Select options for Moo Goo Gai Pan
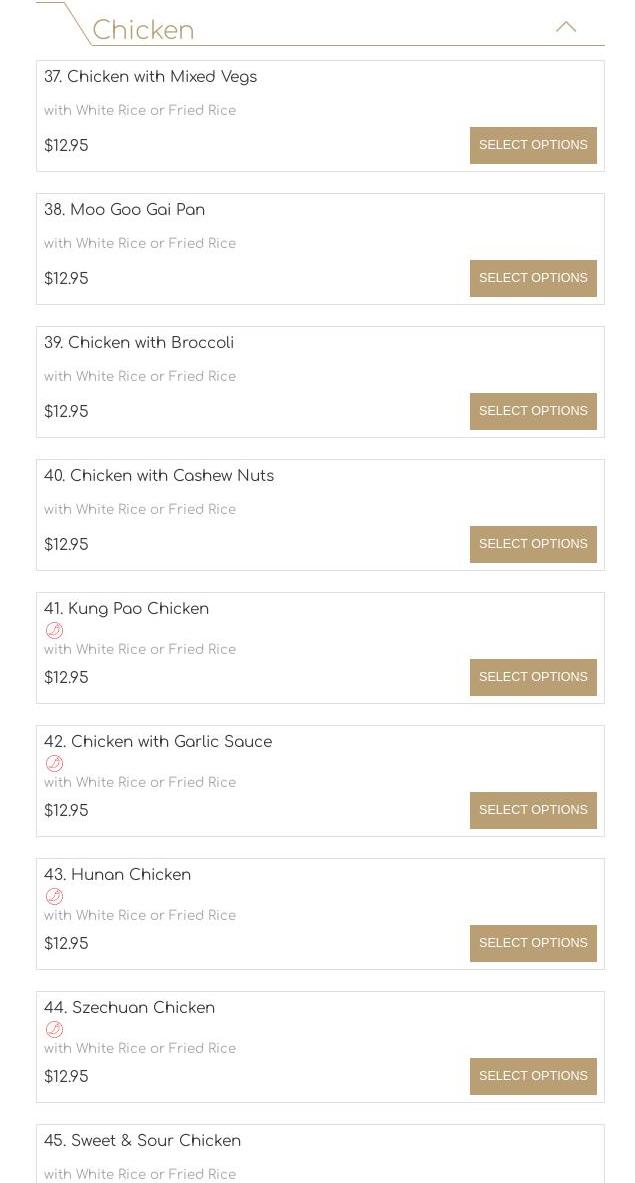 pyautogui.click(x=533, y=278)
